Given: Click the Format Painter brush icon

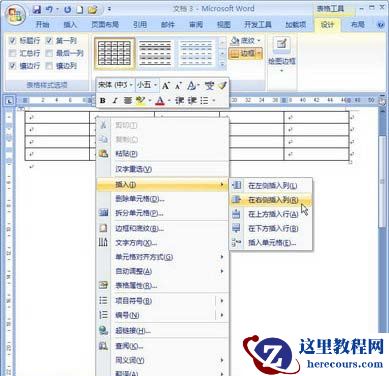Looking at the screenshot, I should pos(222,86).
